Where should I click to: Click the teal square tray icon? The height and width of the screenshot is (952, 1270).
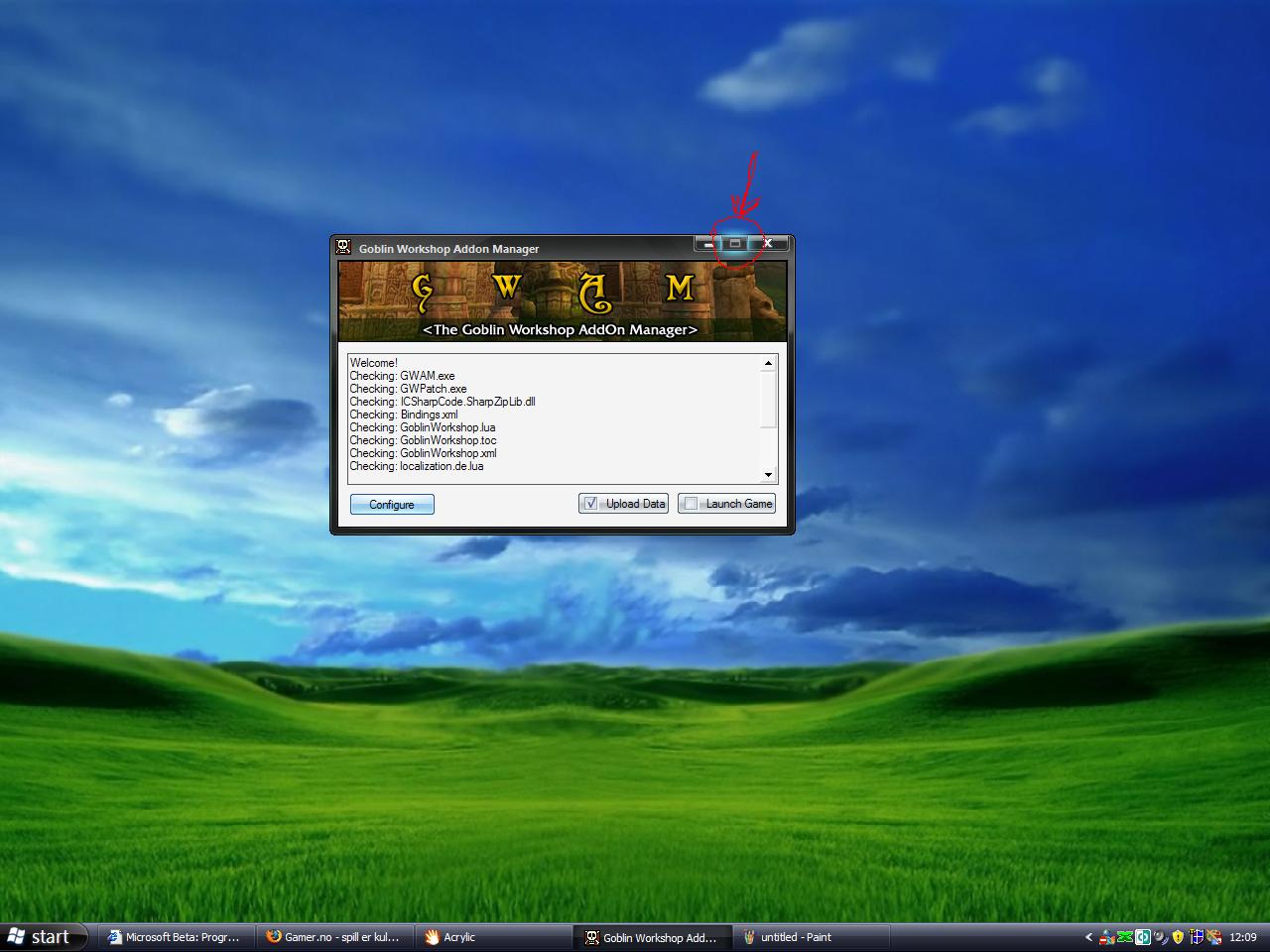pyautogui.click(x=1143, y=937)
